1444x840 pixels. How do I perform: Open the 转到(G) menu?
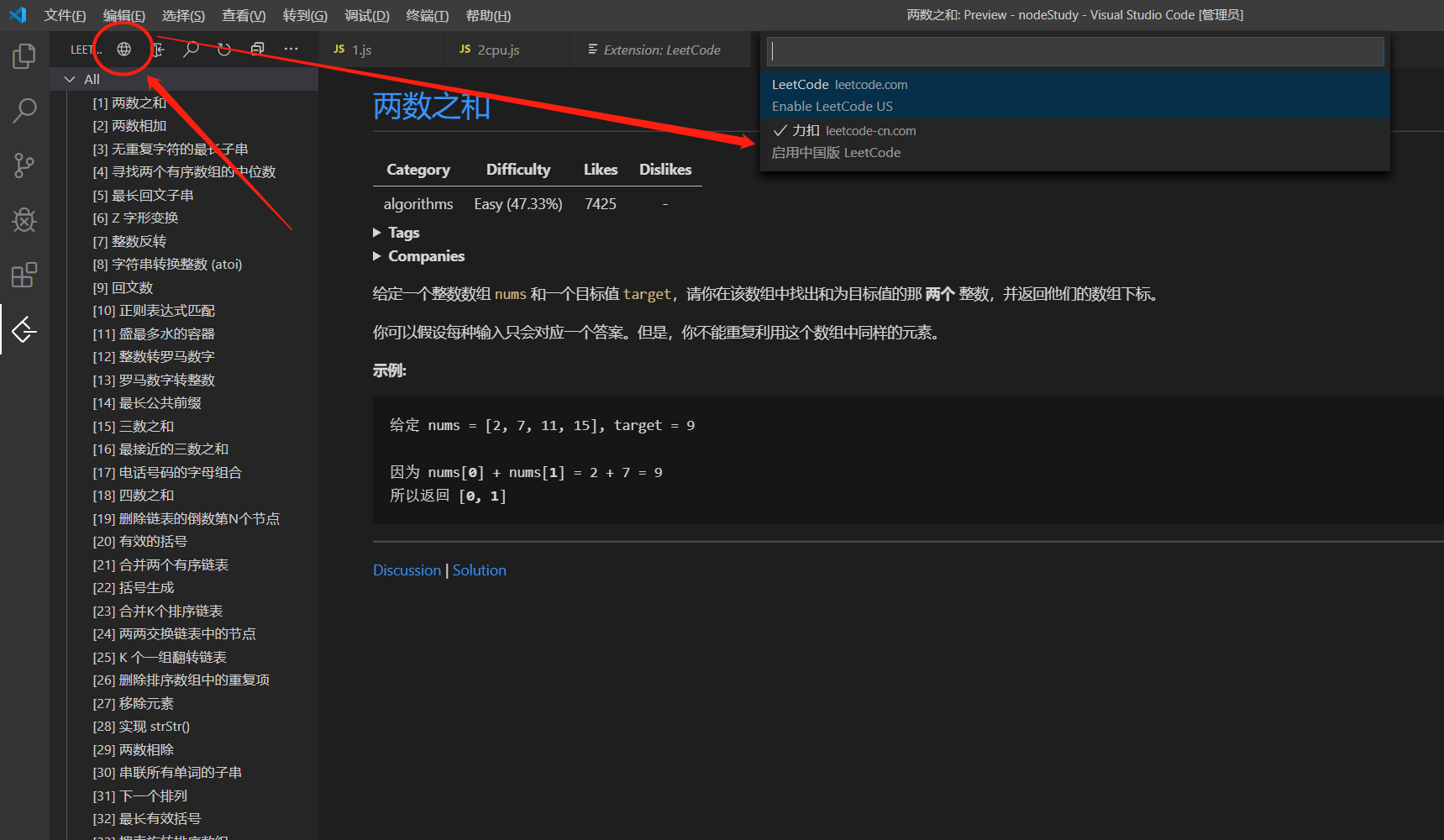point(305,15)
